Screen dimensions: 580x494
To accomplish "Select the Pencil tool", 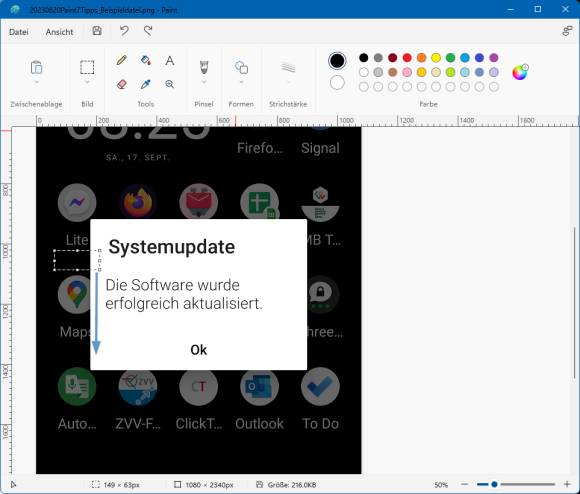I will click(121, 60).
